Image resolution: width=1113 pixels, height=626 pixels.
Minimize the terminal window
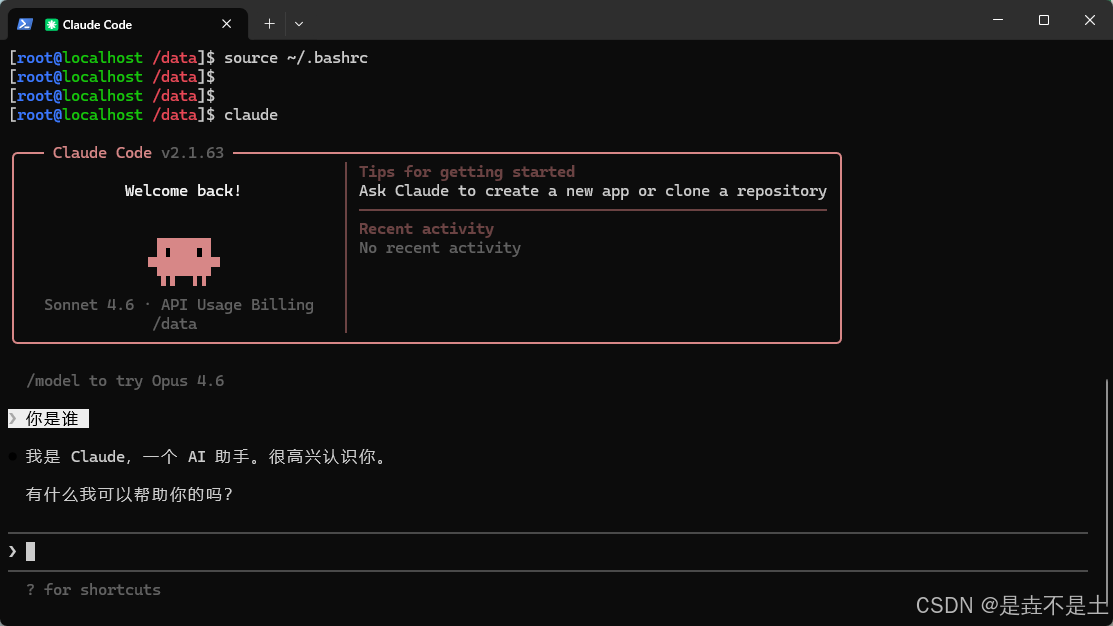(x=998, y=20)
